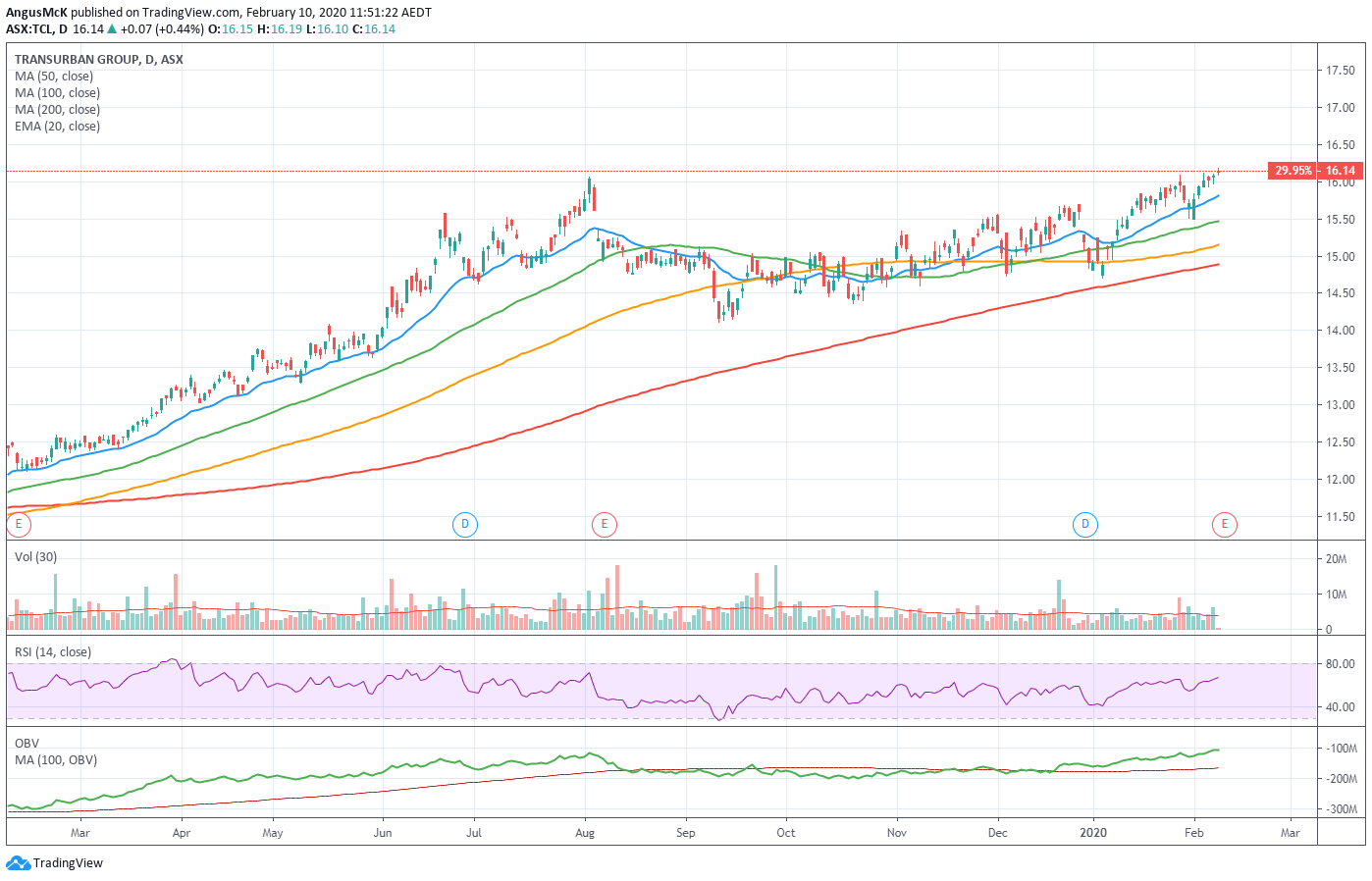The height and width of the screenshot is (881, 1372).
Task: Click the AngusMcK author name
Action: (37, 13)
